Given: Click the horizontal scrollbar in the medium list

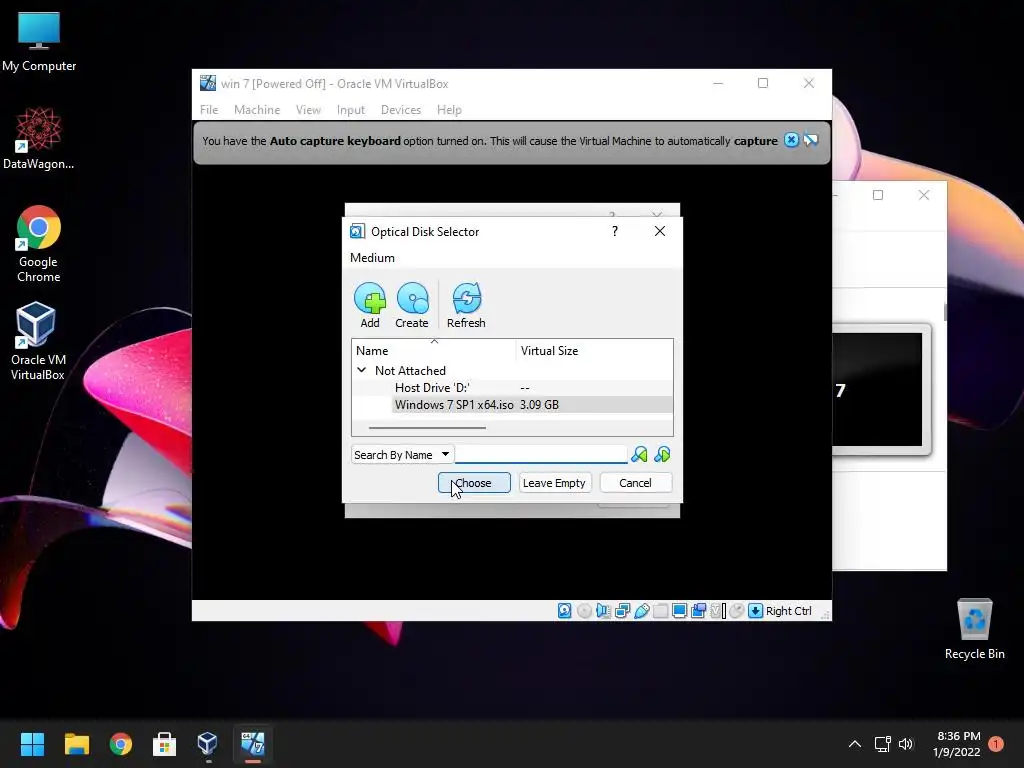Looking at the screenshot, I should [x=427, y=428].
